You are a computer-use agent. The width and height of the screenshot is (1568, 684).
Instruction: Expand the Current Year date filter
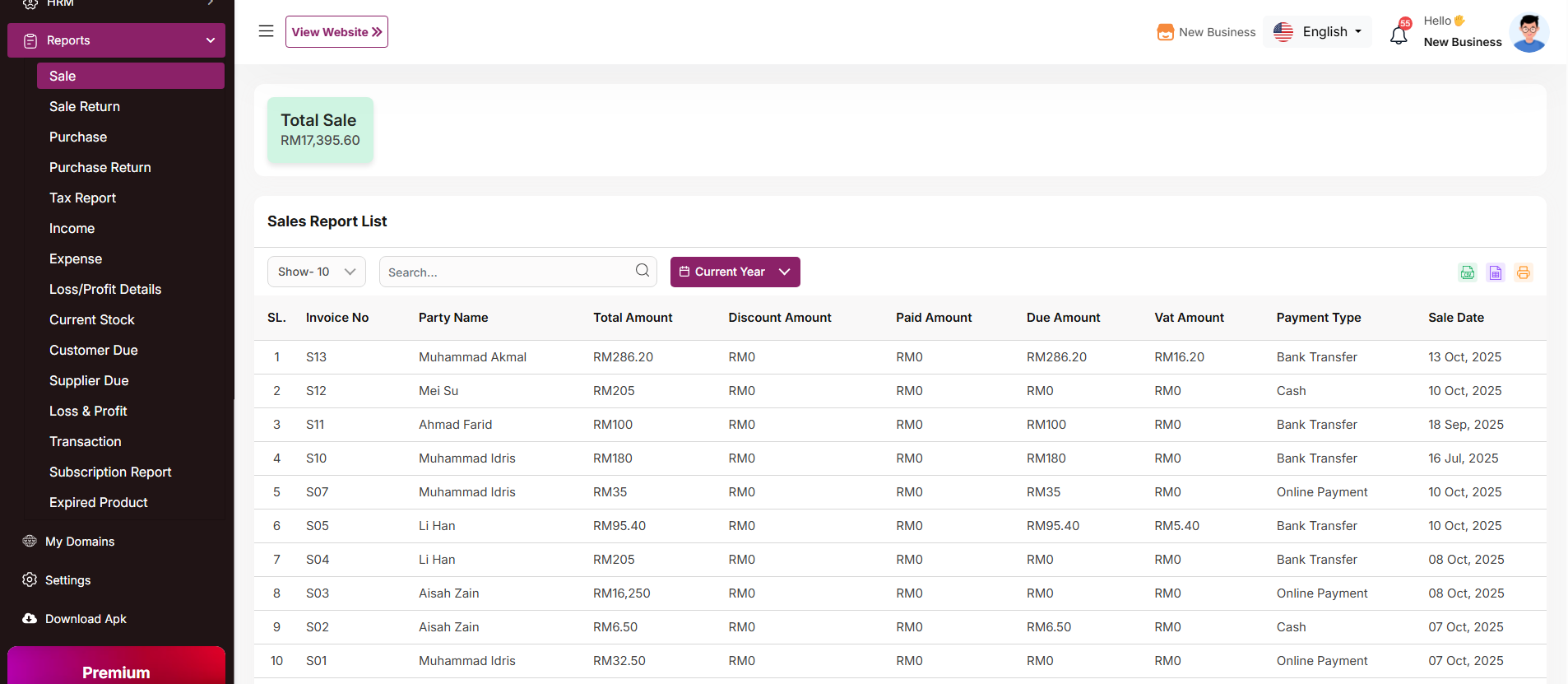[735, 272]
